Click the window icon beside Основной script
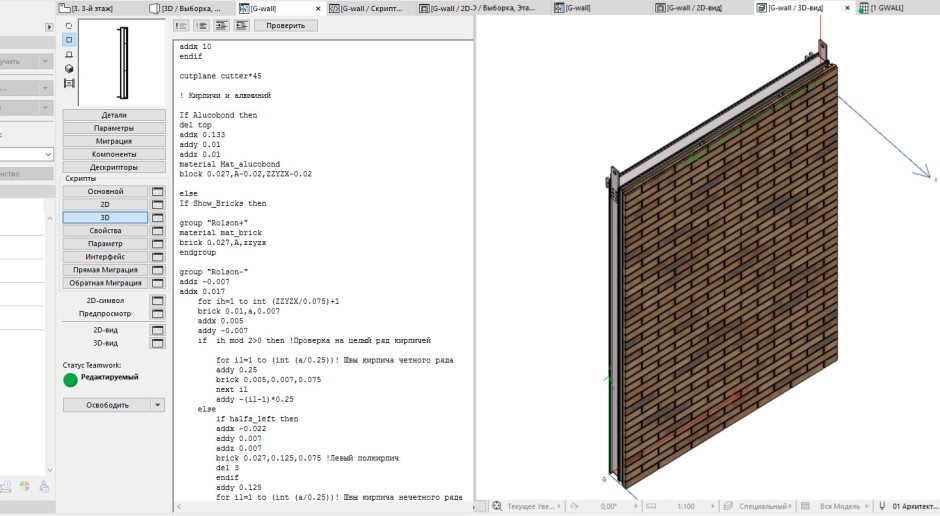This screenshot has height=516, width=940. coord(157,191)
